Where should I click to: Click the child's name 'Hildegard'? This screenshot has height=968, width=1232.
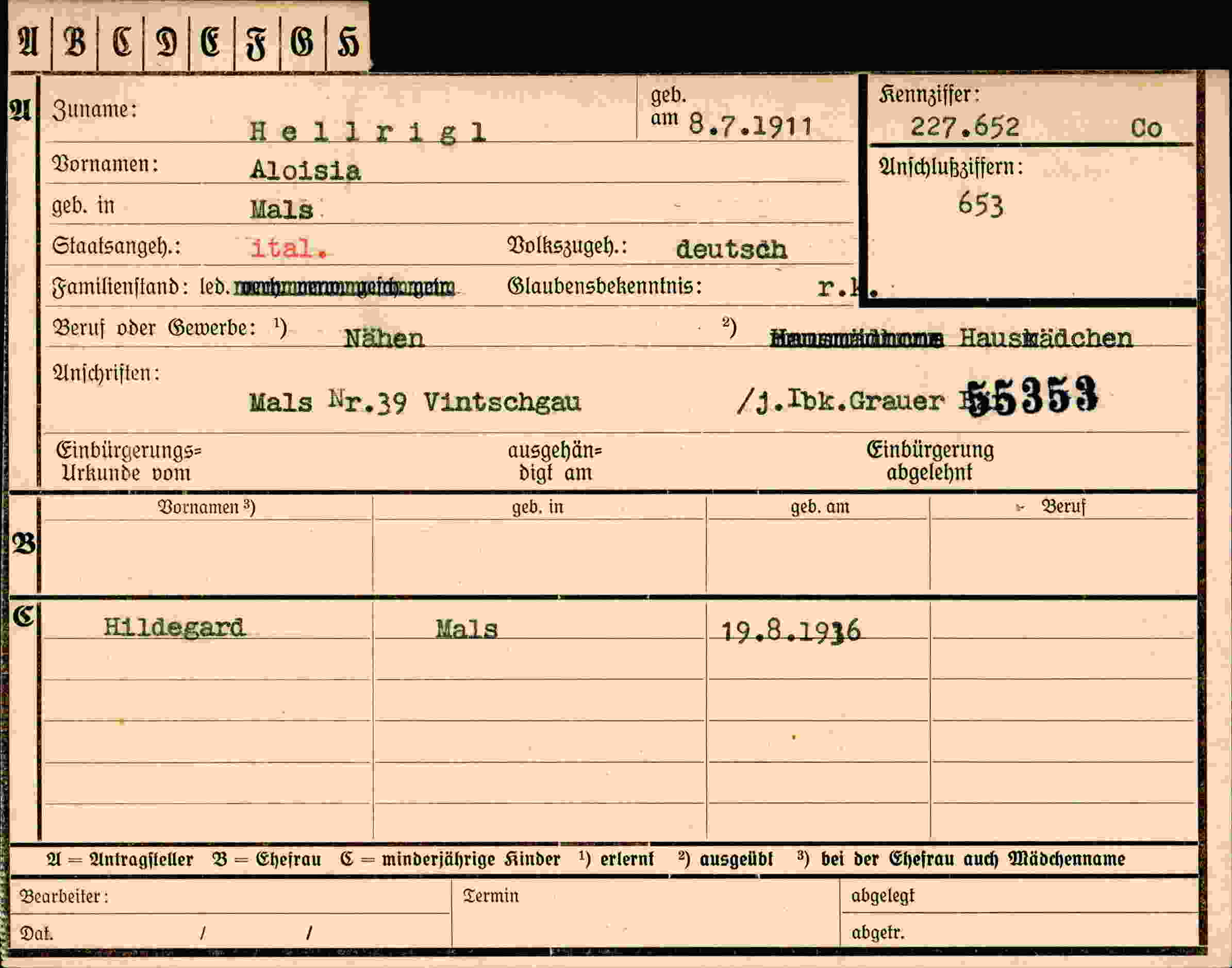coord(175,628)
